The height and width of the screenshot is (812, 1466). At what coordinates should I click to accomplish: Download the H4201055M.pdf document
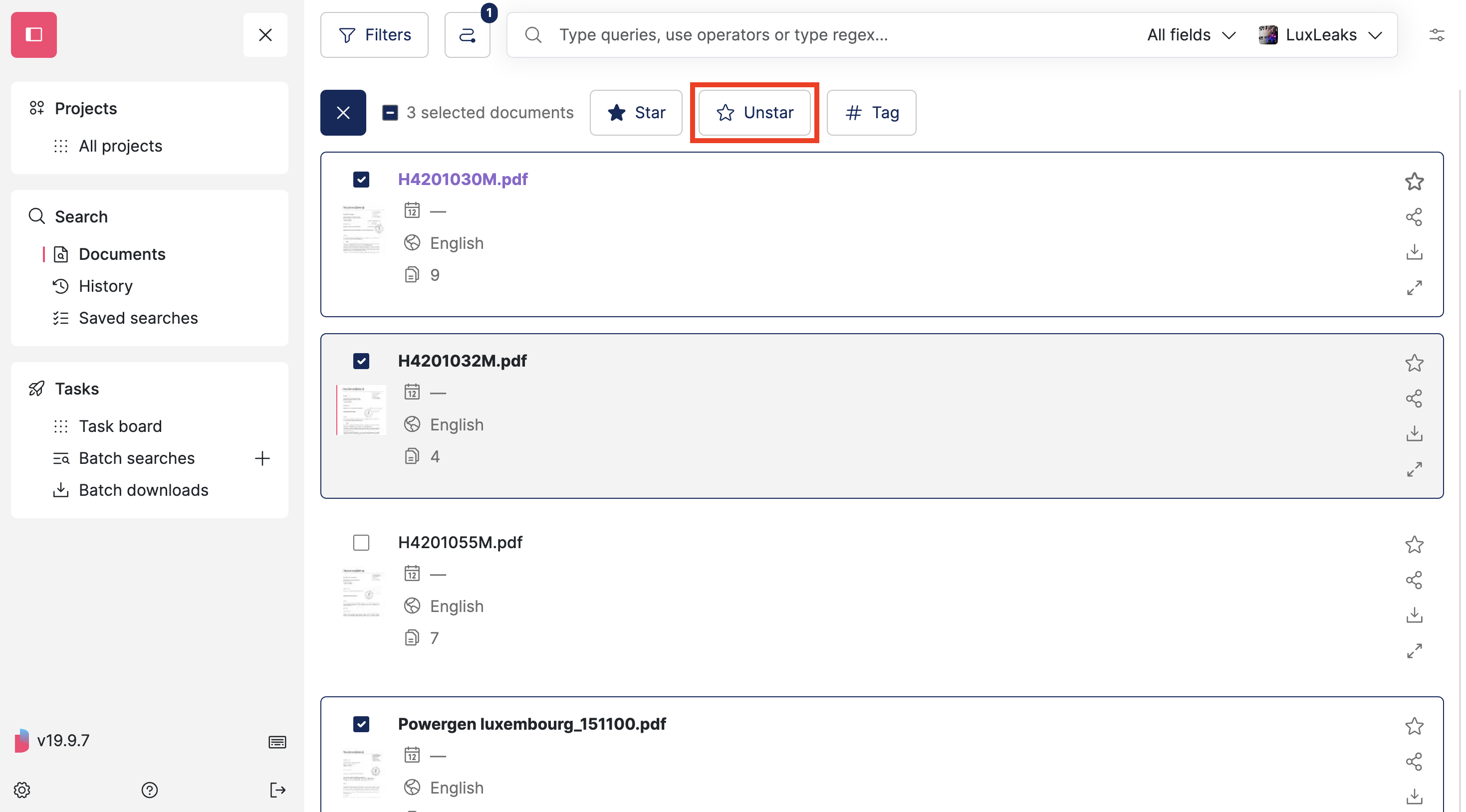pos(1414,615)
